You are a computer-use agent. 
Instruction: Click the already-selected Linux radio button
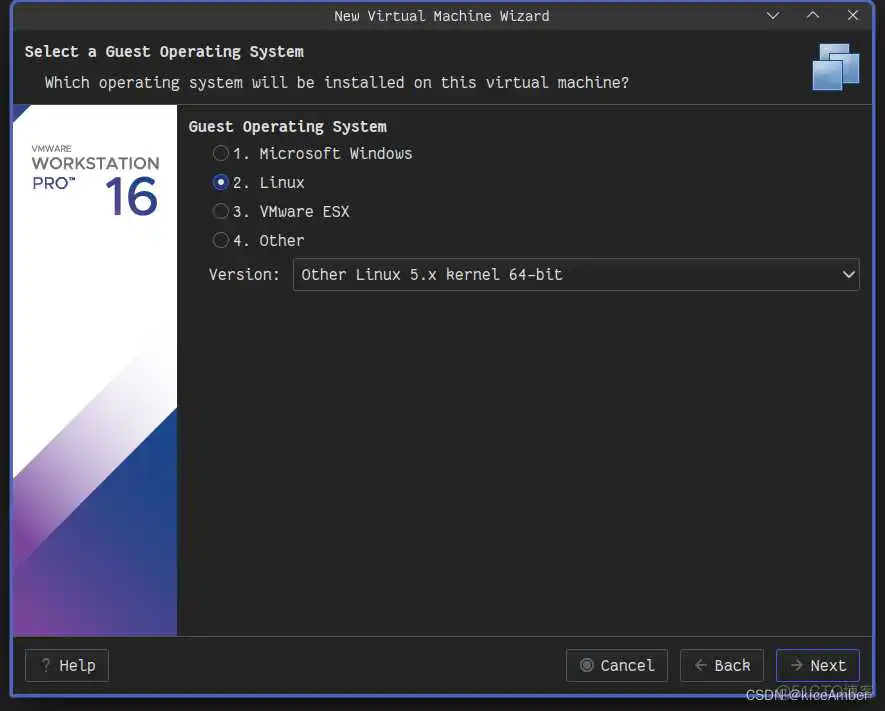220,182
